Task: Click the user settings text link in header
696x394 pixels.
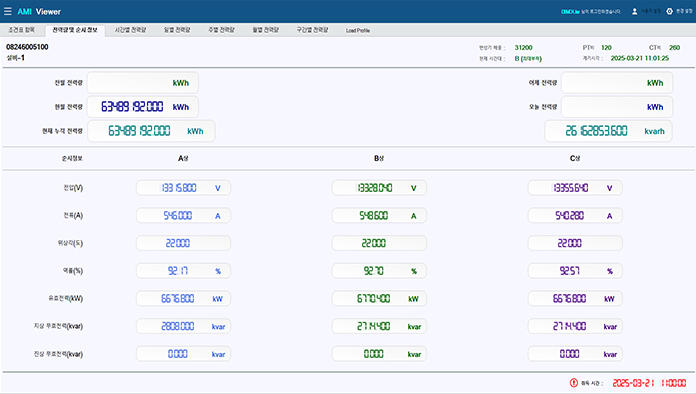Action: pos(651,12)
